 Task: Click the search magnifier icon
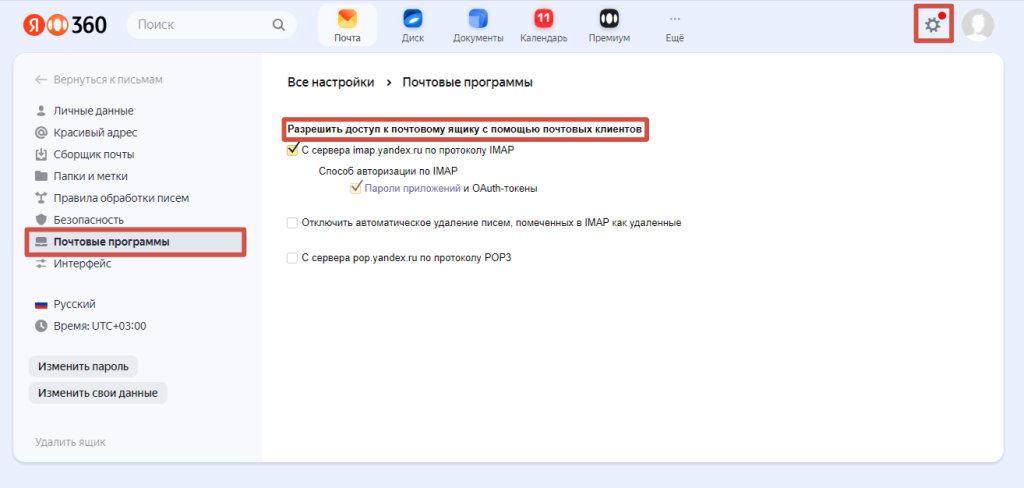click(x=278, y=25)
